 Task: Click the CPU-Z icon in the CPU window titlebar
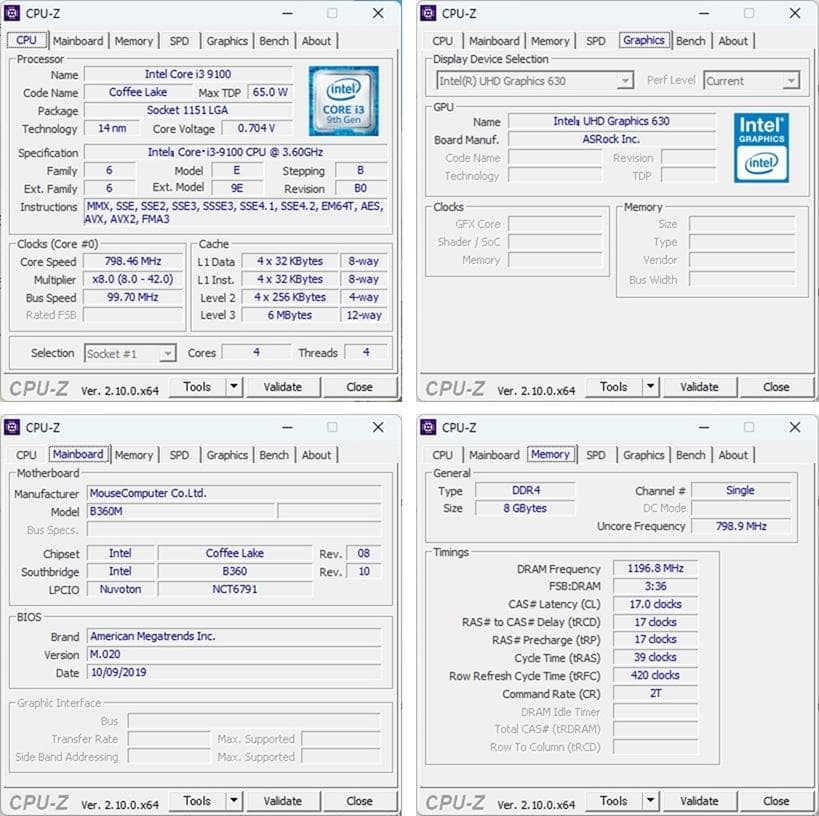click(x=13, y=13)
